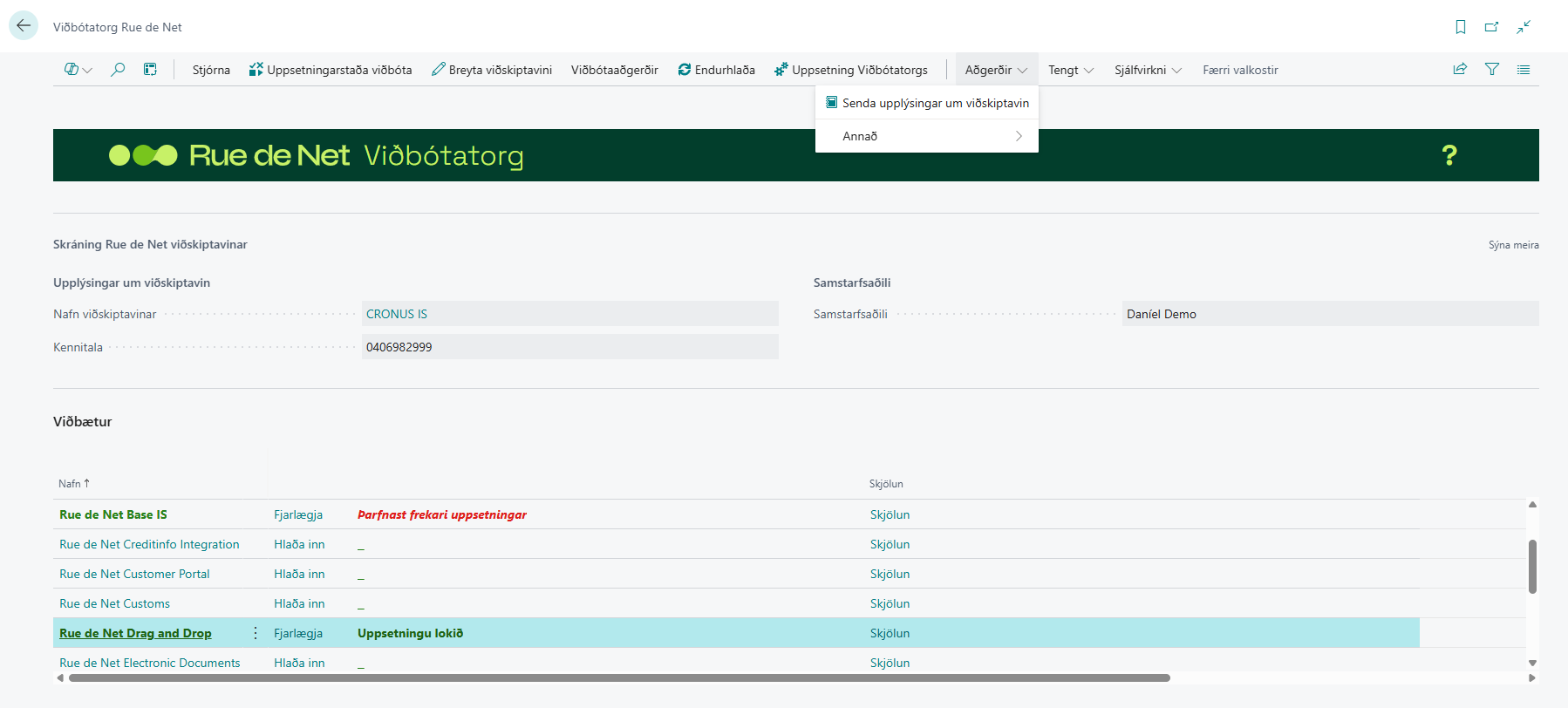
Task: Expand the Tengt dropdown
Action: point(1070,70)
